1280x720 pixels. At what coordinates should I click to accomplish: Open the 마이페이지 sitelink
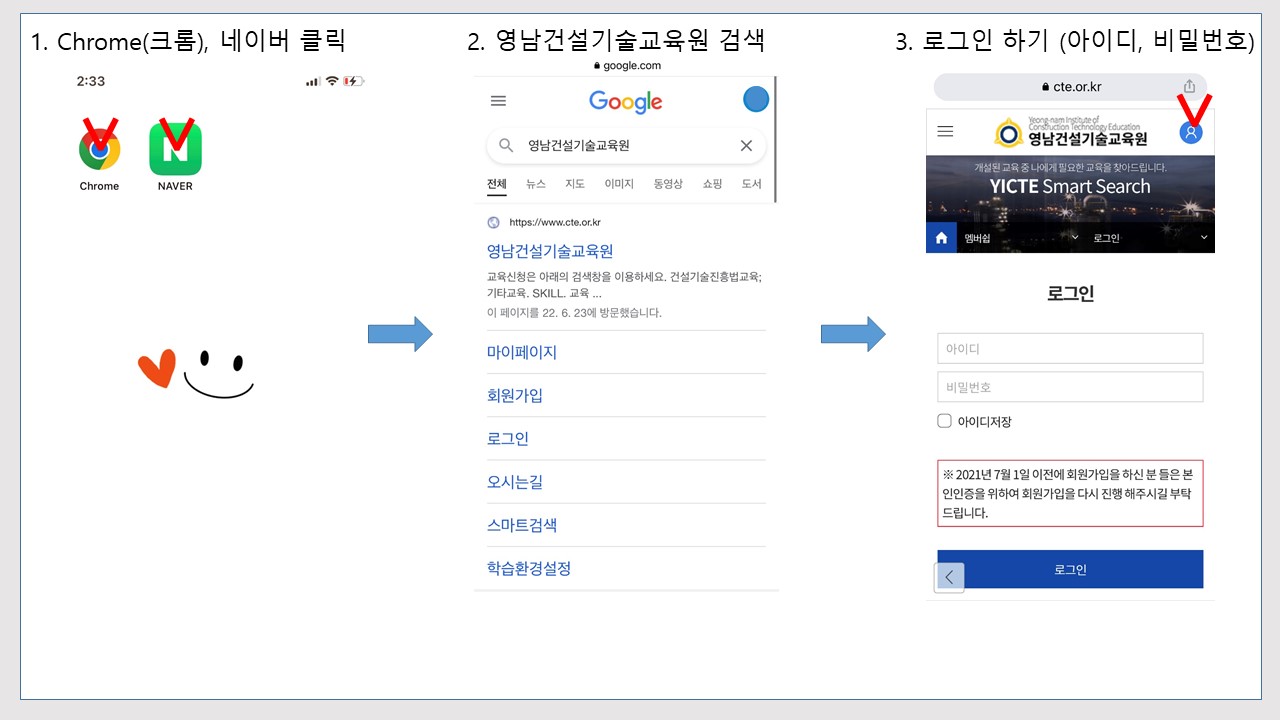(x=522, y=352)
